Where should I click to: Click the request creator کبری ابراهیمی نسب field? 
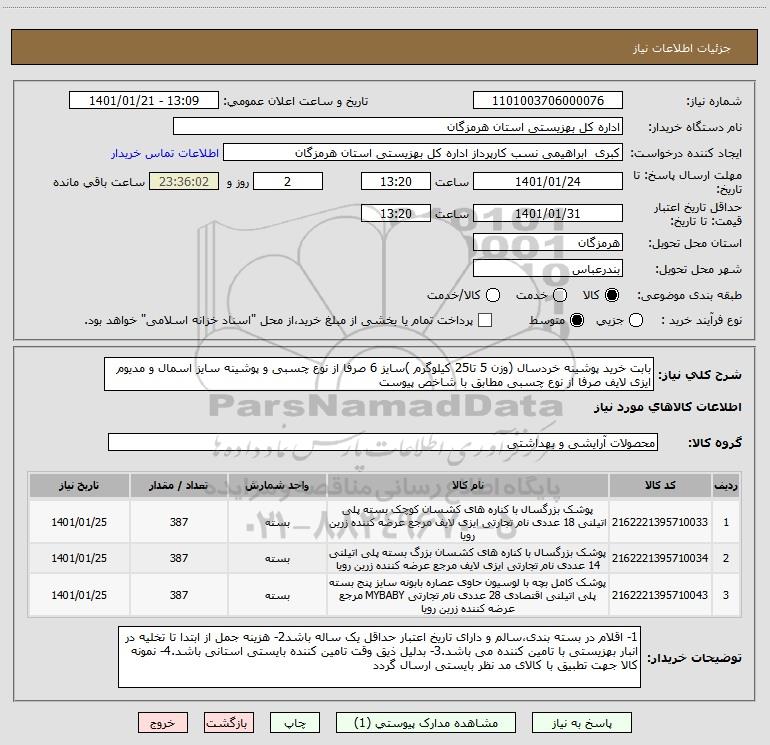tap(423, 153)
